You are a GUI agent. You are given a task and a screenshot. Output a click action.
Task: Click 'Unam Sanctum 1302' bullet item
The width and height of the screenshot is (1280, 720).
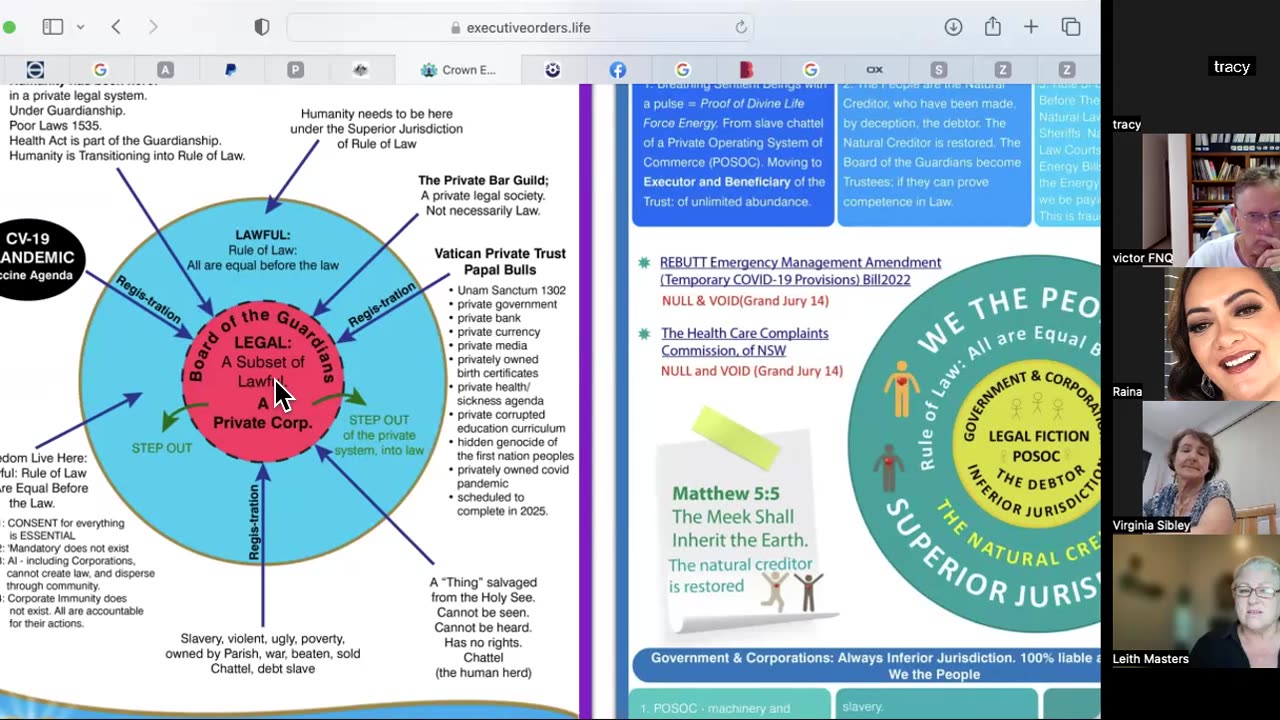pos(512,291)
